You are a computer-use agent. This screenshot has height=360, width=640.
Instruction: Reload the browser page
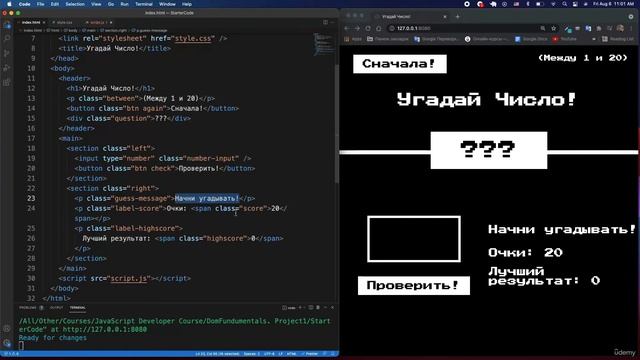coord(368,29)
